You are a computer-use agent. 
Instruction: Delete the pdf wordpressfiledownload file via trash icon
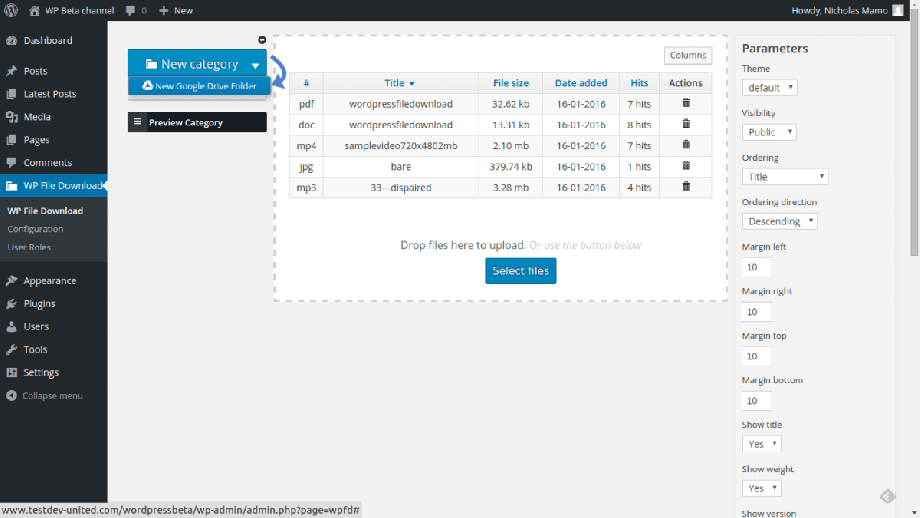686,103
